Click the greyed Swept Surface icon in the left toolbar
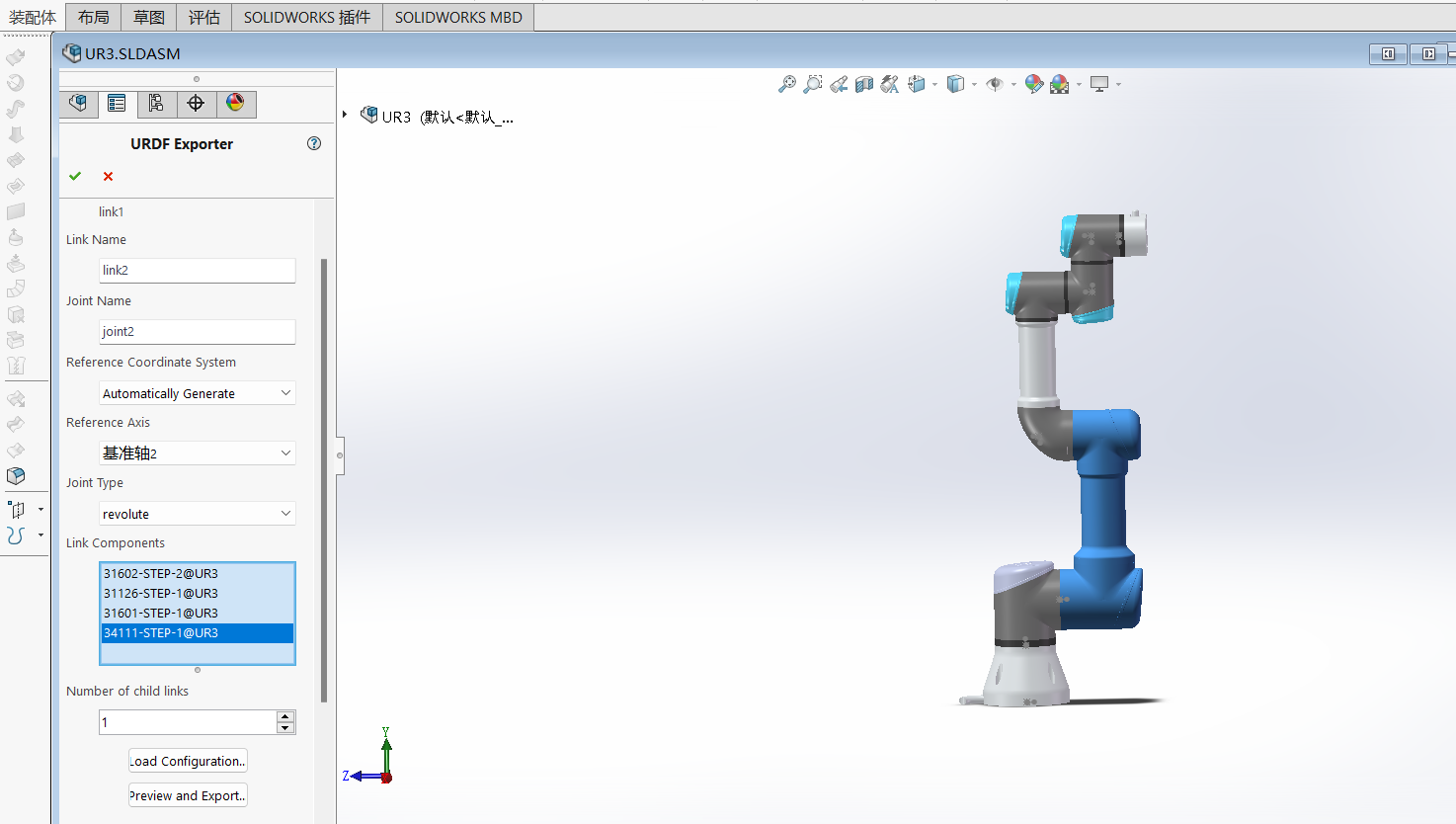The image size is (1456, 824). tap(16, 108)
